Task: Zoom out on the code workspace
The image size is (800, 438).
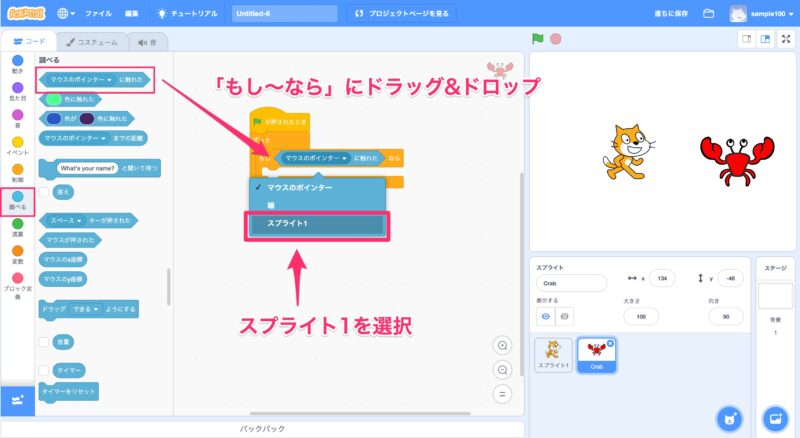Action: coord(503,369)
